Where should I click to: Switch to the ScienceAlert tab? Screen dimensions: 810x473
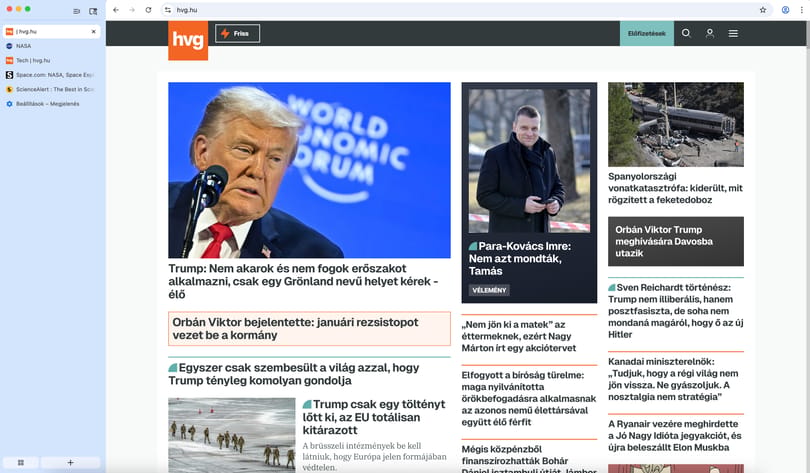[x=52, y=89]
